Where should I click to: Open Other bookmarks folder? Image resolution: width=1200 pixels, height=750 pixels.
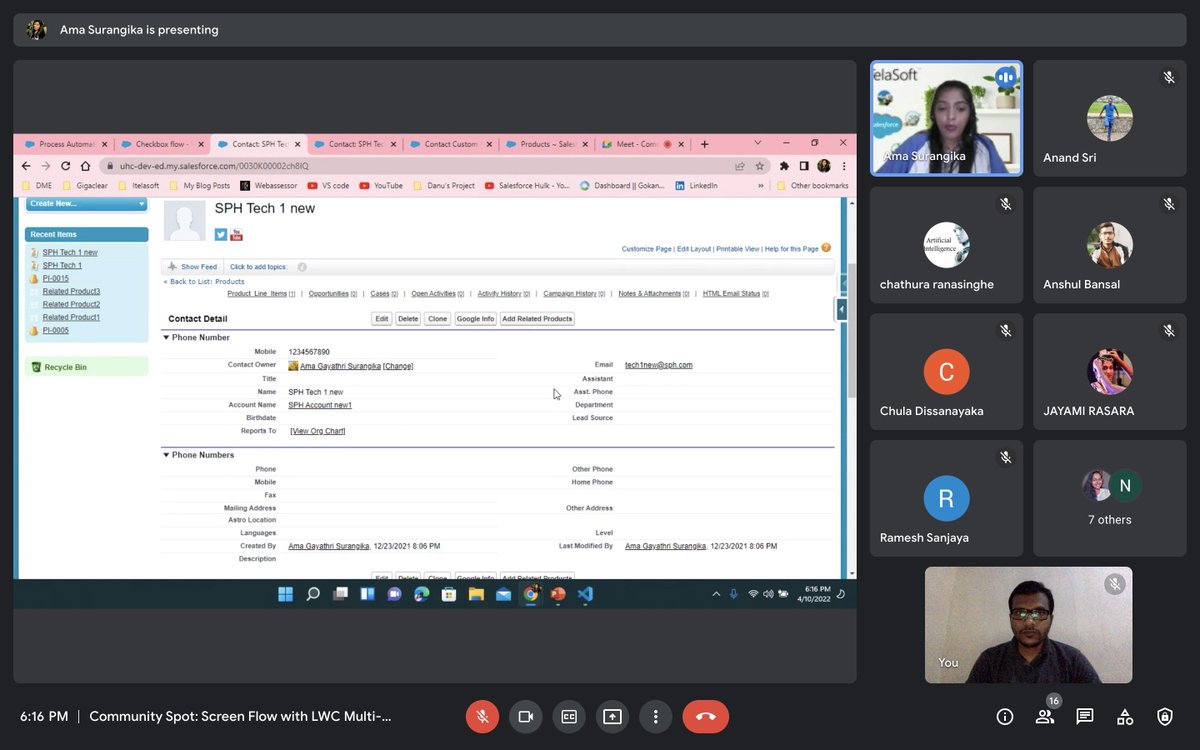(813, 185)
